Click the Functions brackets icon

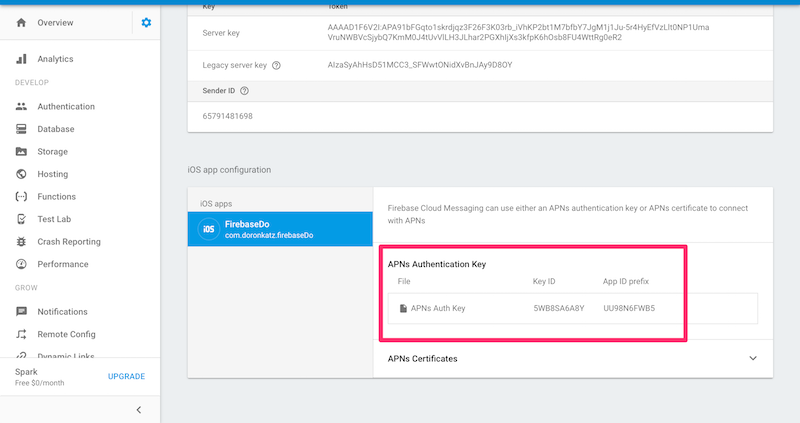[21, 196]
